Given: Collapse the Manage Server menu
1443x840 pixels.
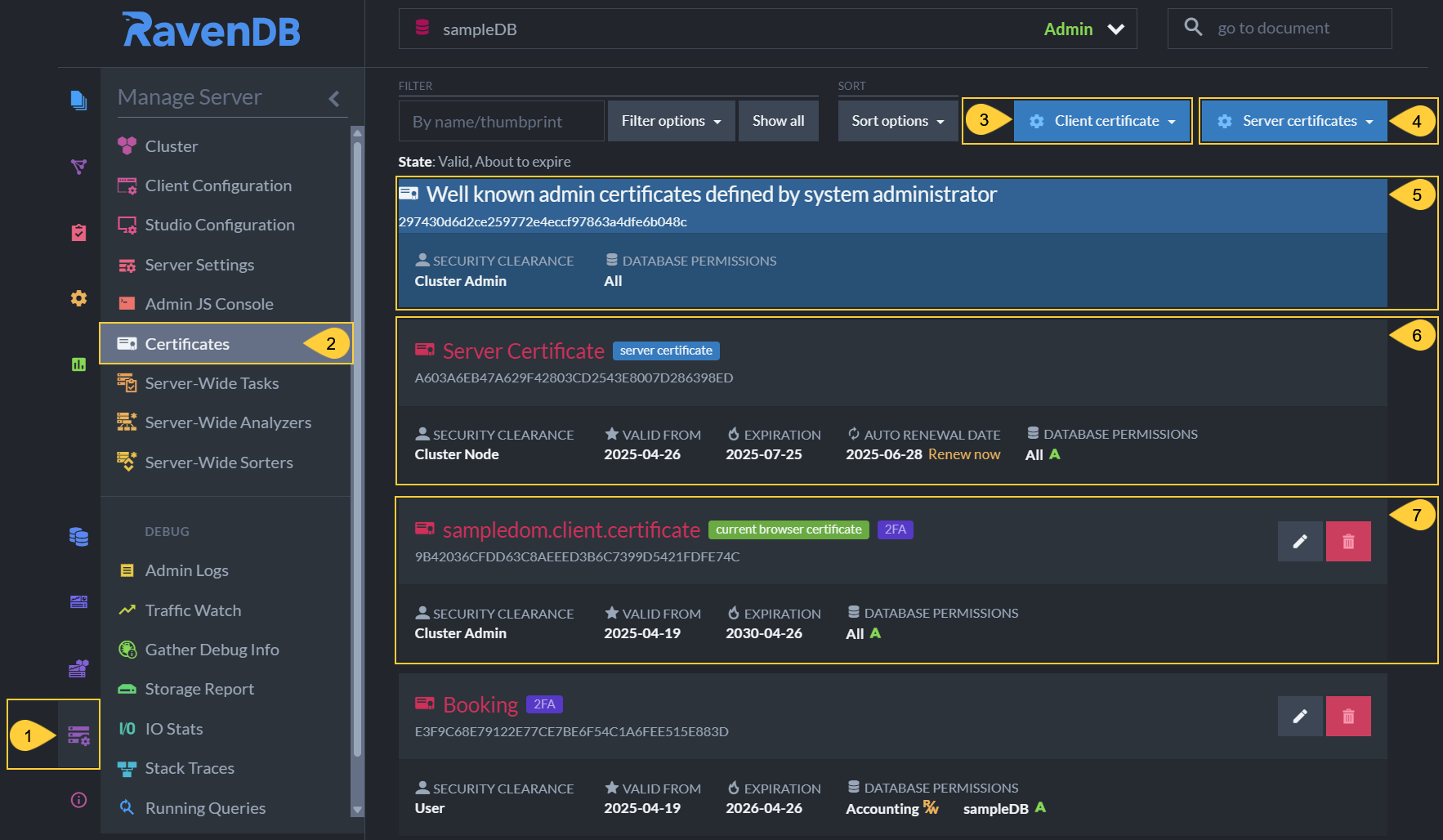Looking at the screenshot, I should (x=334, y=98).
